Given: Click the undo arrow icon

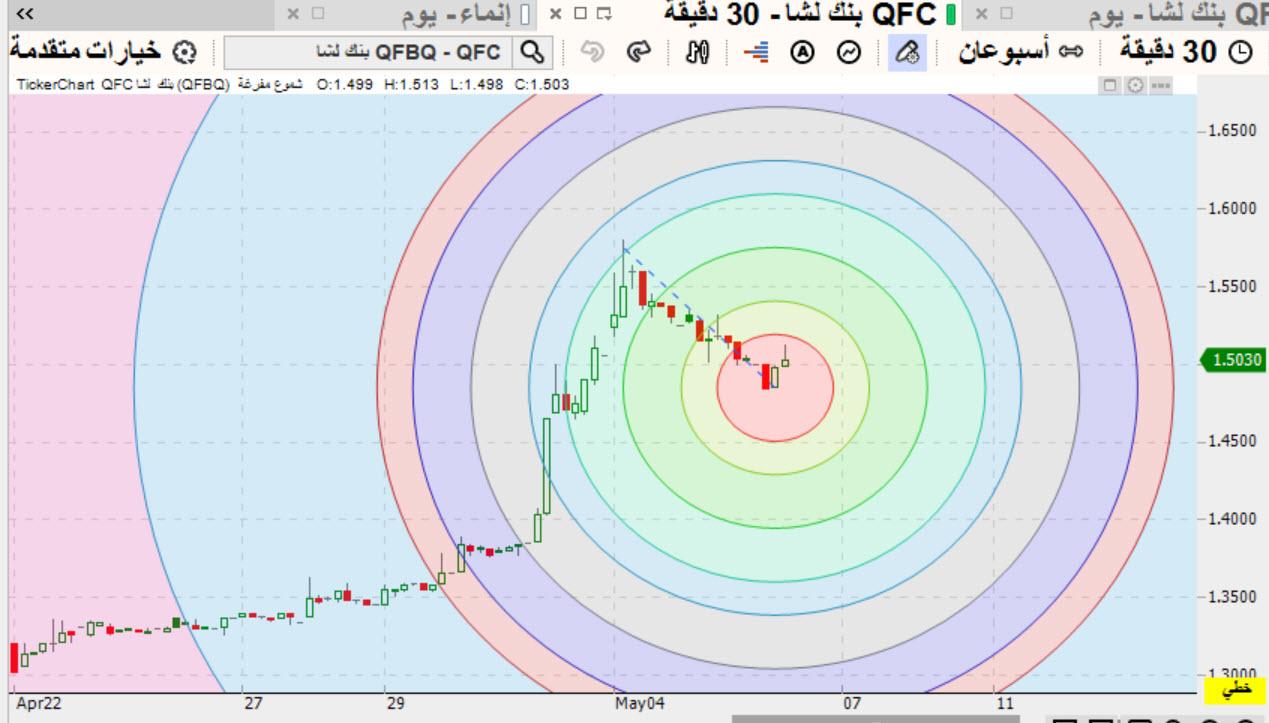Looking at the screenshot, I should click(x=592, y=52).
